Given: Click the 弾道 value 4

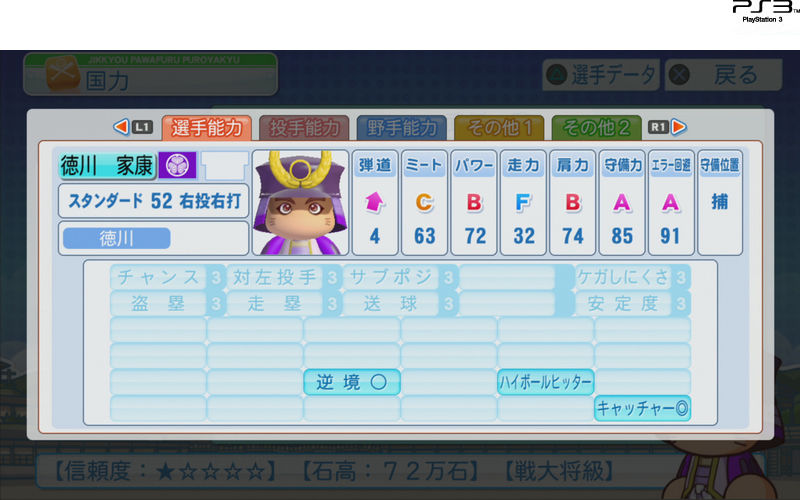Looking at the screenshot, I should pyautogui.click(x=374, y=236).
